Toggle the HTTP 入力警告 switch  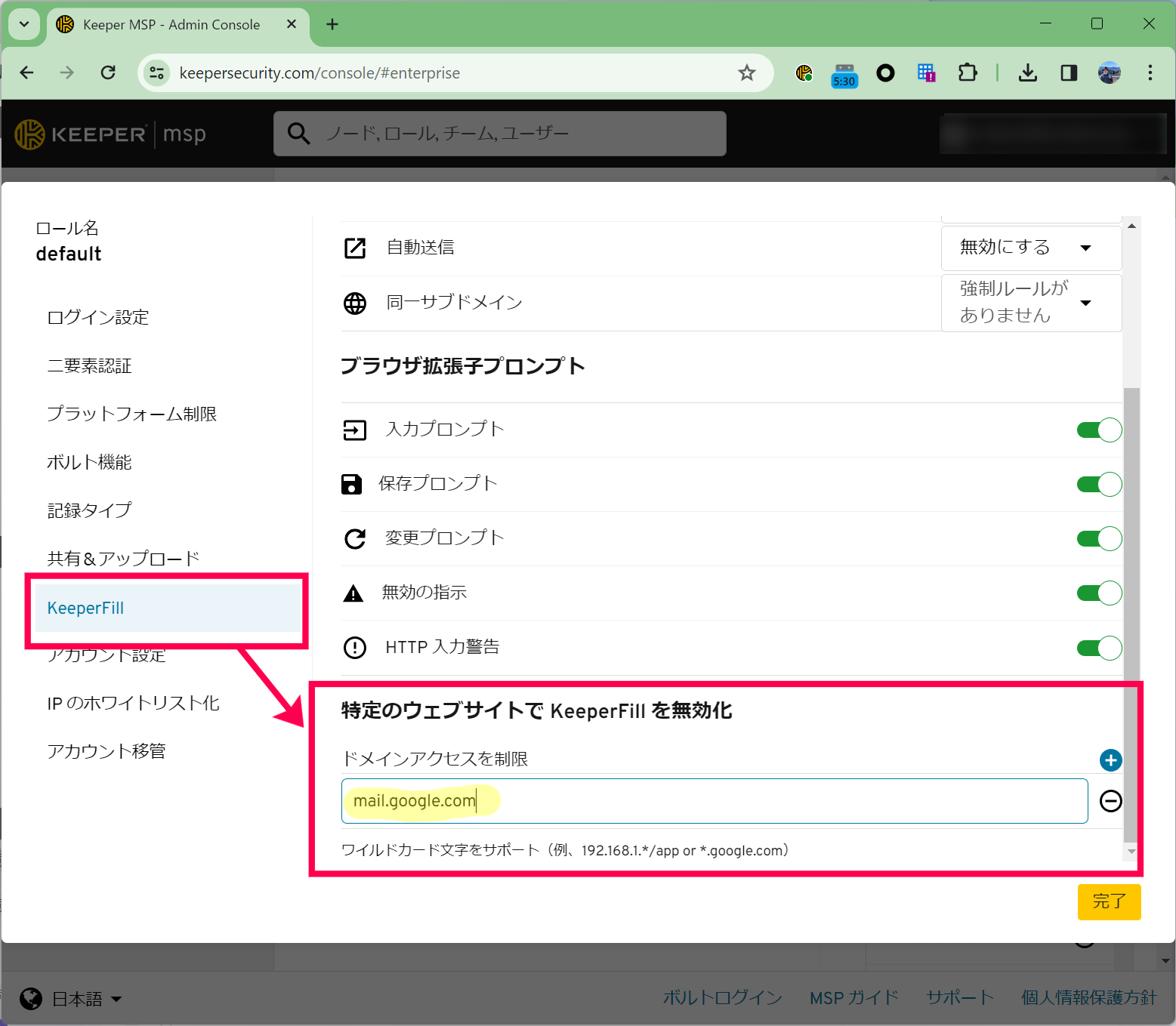[1099, 648]
